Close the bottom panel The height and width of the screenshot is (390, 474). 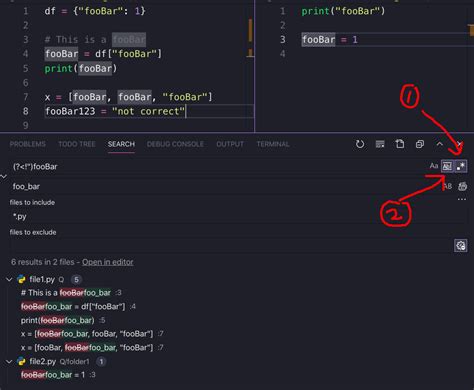click(x=460, y=144)
